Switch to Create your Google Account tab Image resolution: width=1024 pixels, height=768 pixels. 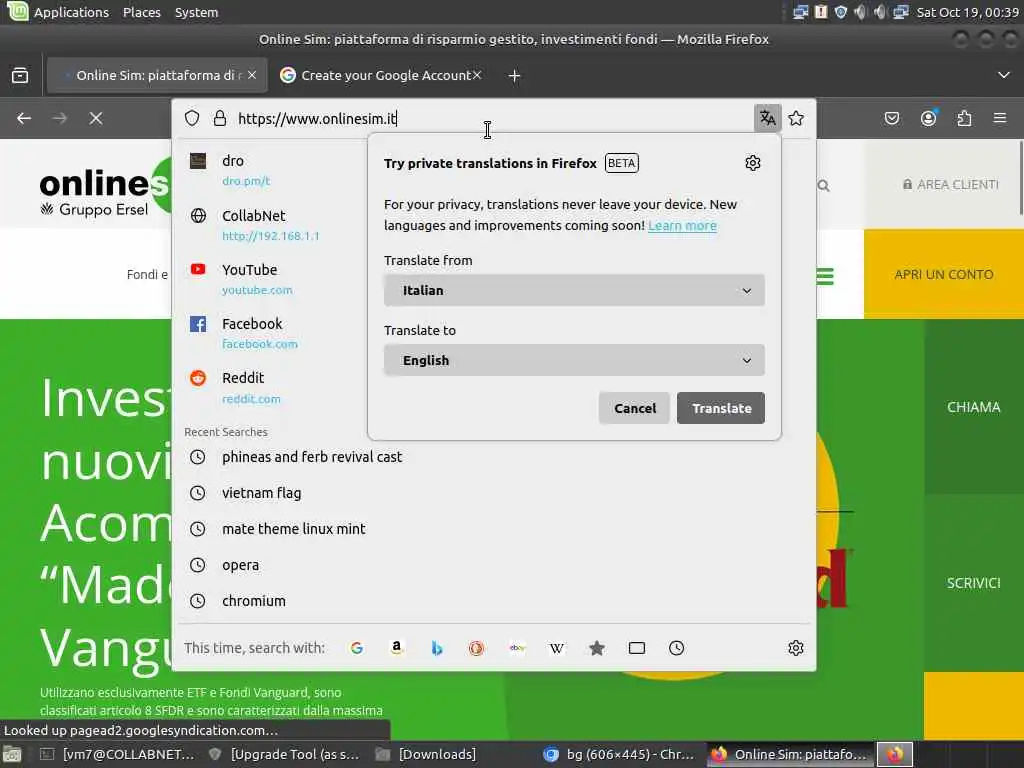380,76
